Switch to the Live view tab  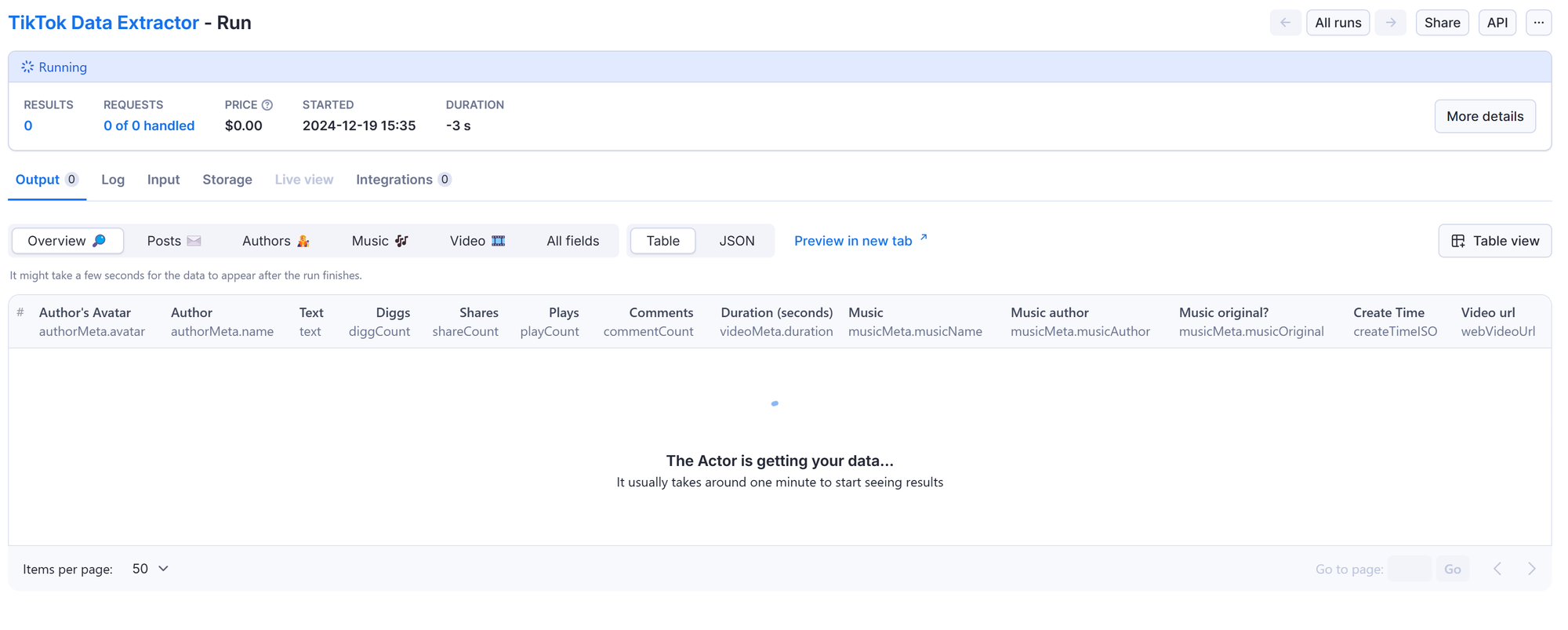tap(304, 180)
